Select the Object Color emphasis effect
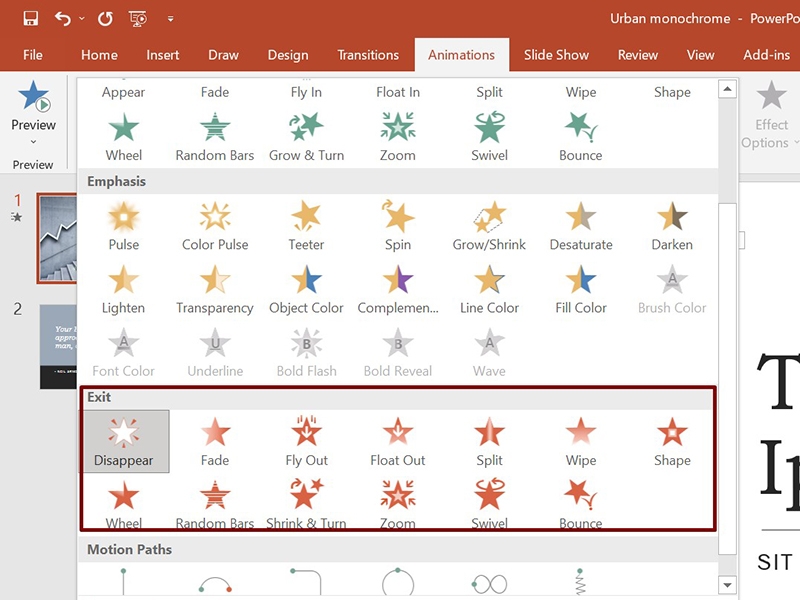Viewport: 800px width, 600px height. pos(306,289)
